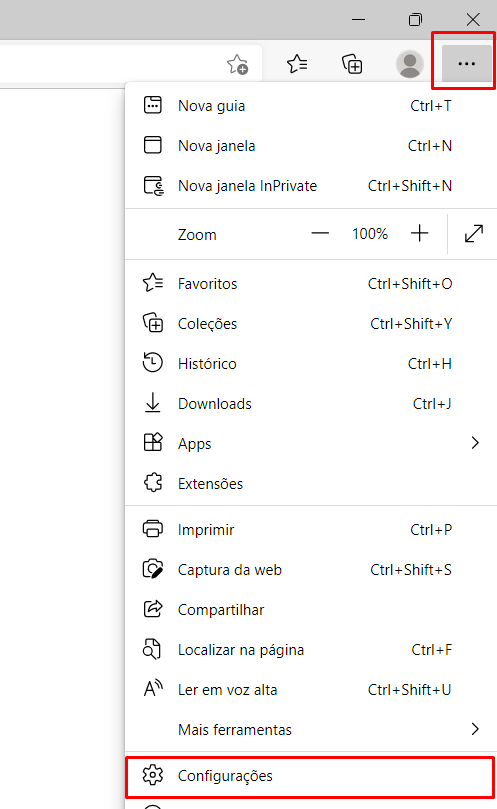Open the Collections toolbar icon
This screenshot has height=809, width=497.
click(352, 64)
